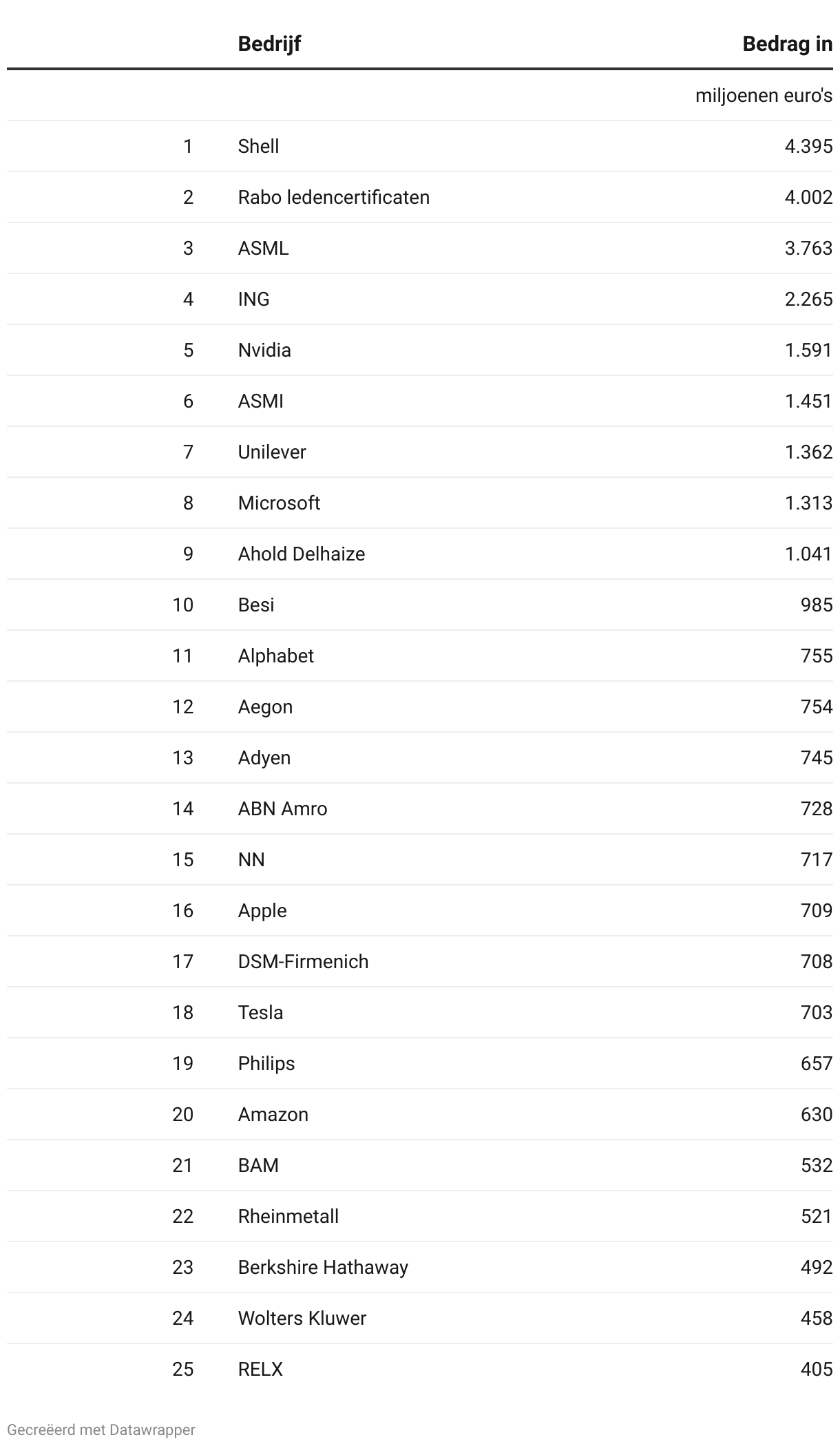This screenshot has height=1446, width=840.
Task: Click Besi amount value 985
Action: (816, 605)
